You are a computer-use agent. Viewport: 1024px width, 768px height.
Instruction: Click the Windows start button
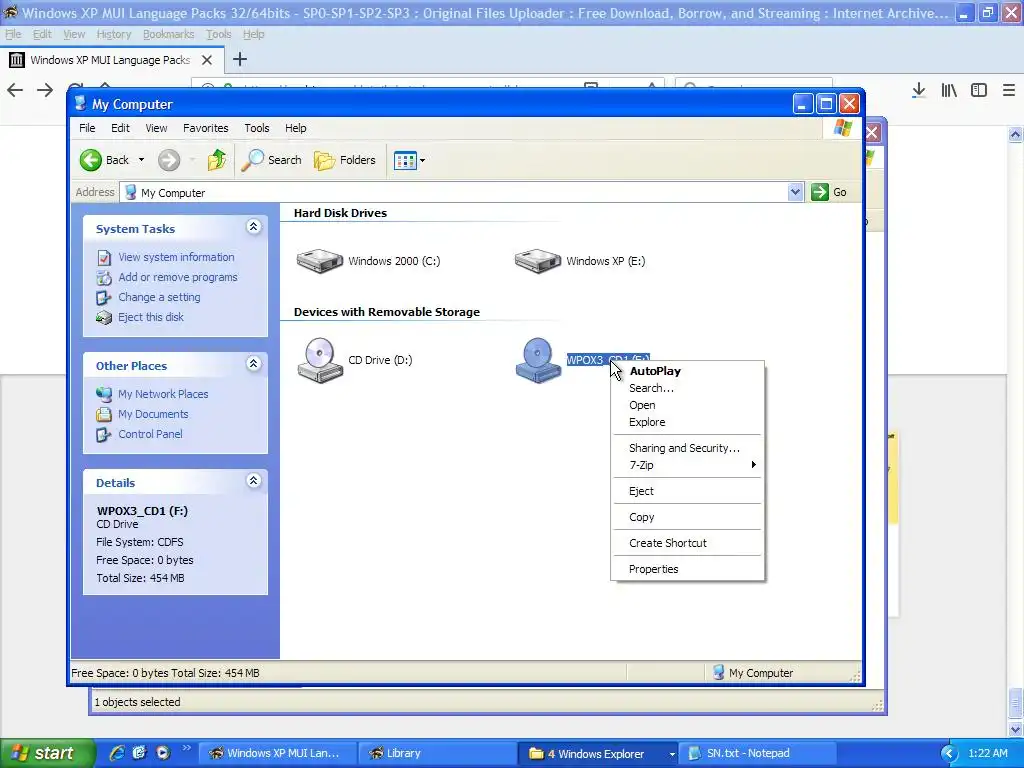pyautogui.click(x=46, y=753)
